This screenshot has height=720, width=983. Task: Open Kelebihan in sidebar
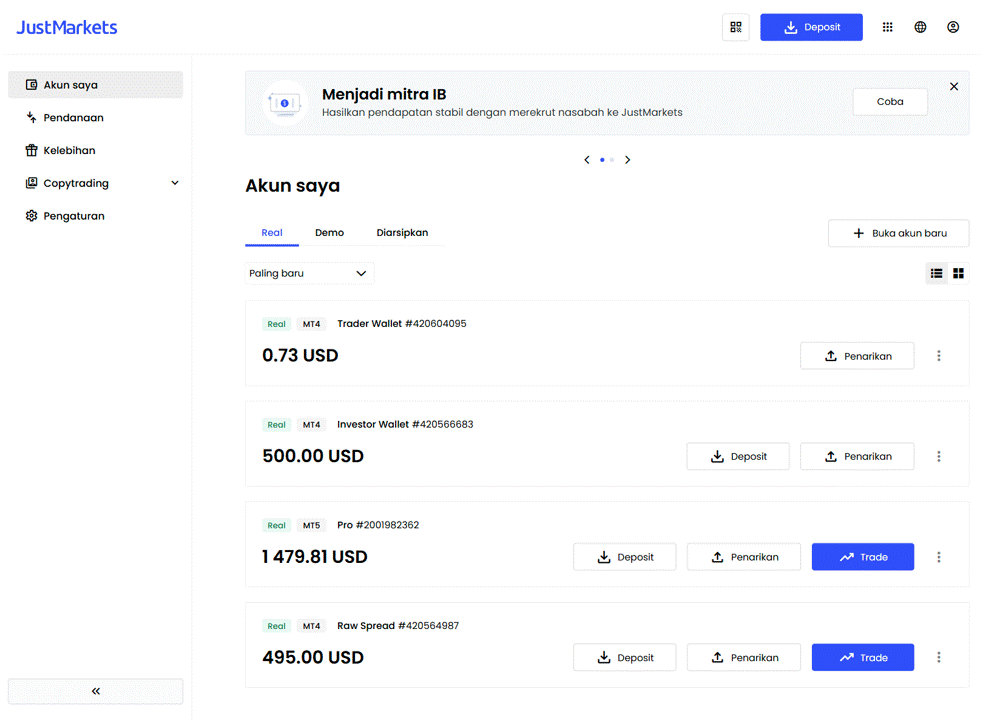(x=95, y=151)
